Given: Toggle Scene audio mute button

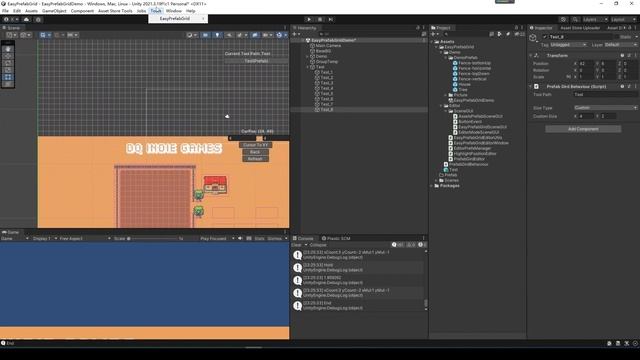Looking at the screenshot, I should [229, 35].
